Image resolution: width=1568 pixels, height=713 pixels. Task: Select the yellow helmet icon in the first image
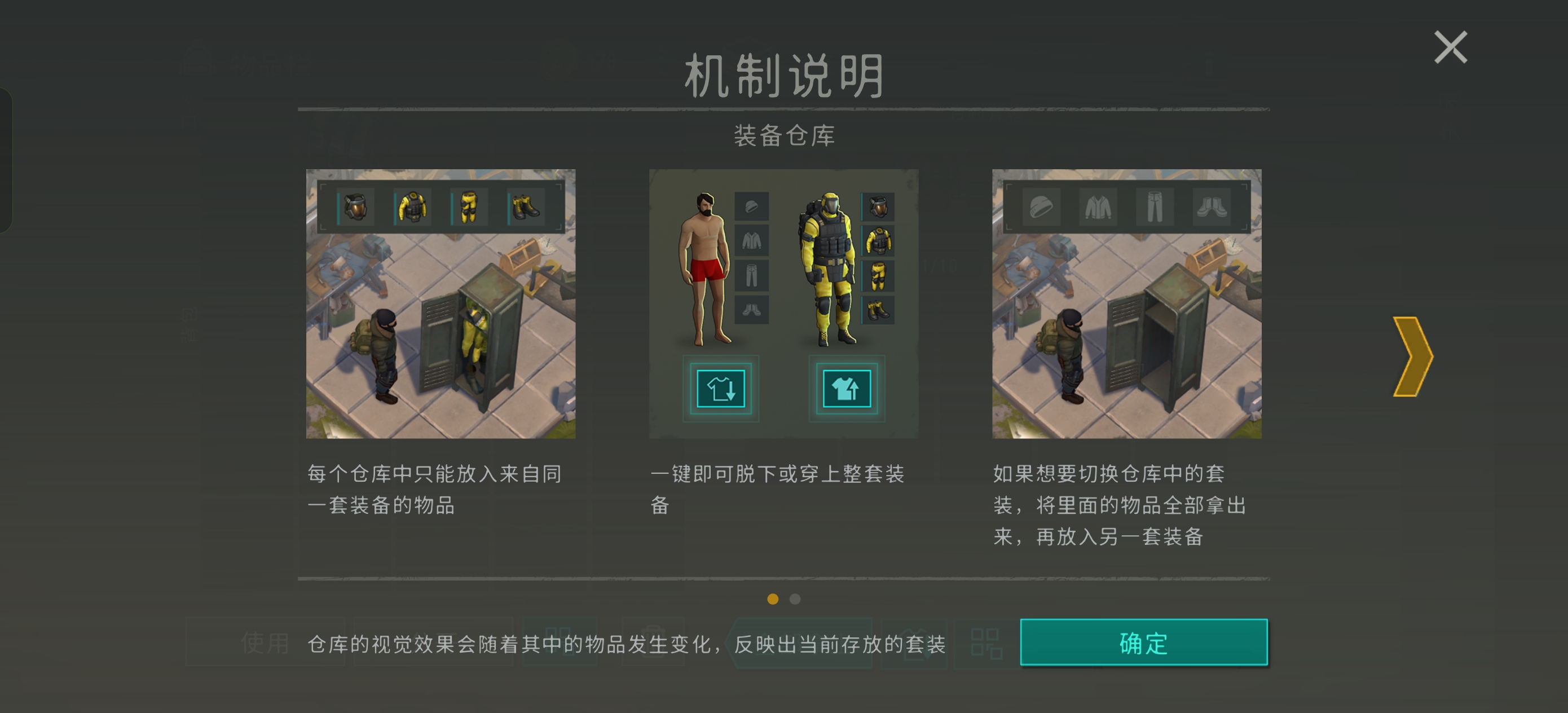[355, 207]
